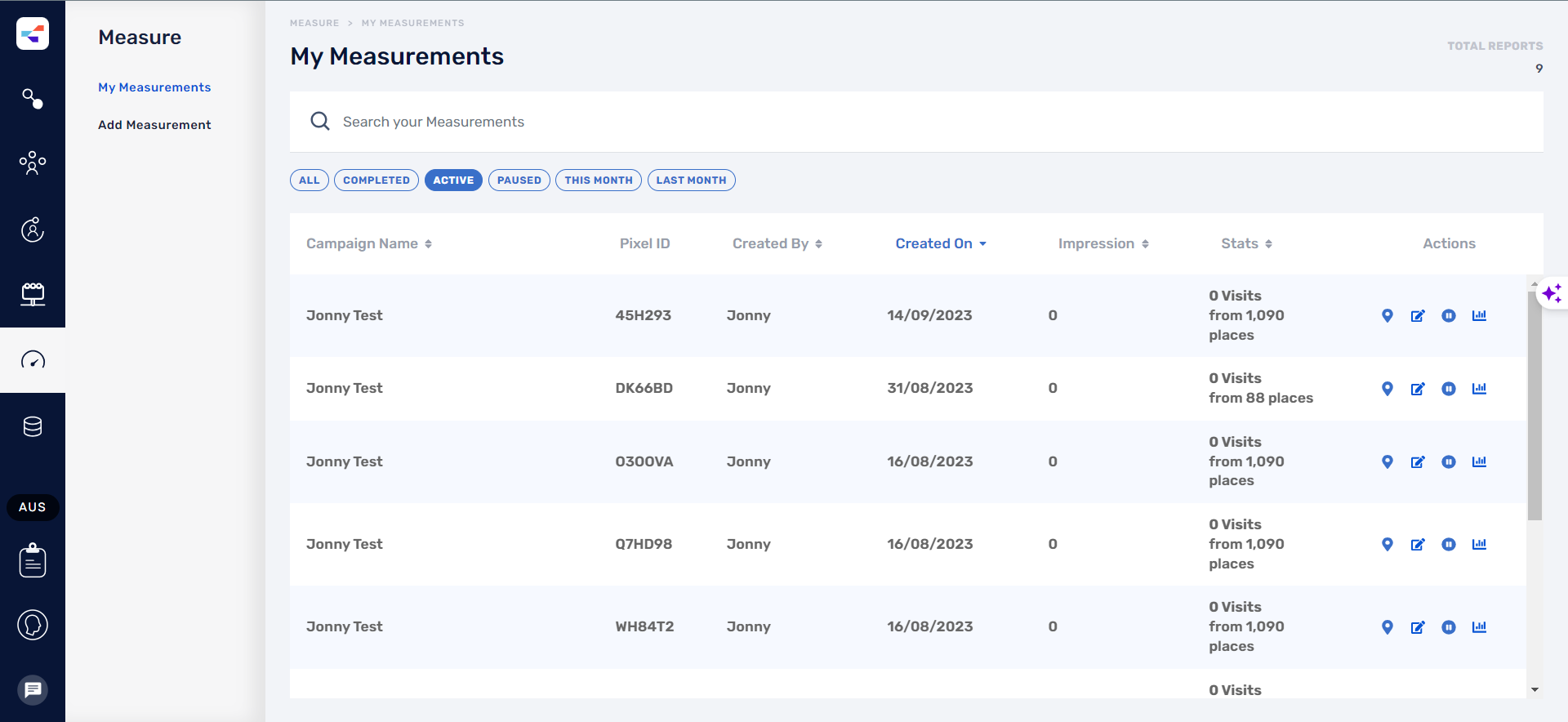Edit the measurement with pixel DK66BD

pos(1418,389)
